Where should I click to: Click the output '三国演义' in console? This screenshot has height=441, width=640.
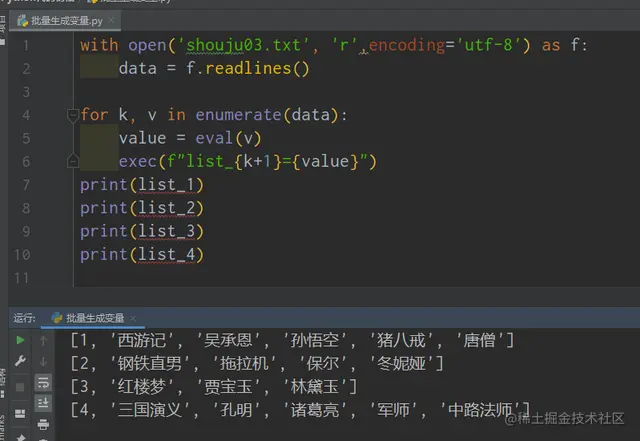pyautogui.click(x=150, y=410)
